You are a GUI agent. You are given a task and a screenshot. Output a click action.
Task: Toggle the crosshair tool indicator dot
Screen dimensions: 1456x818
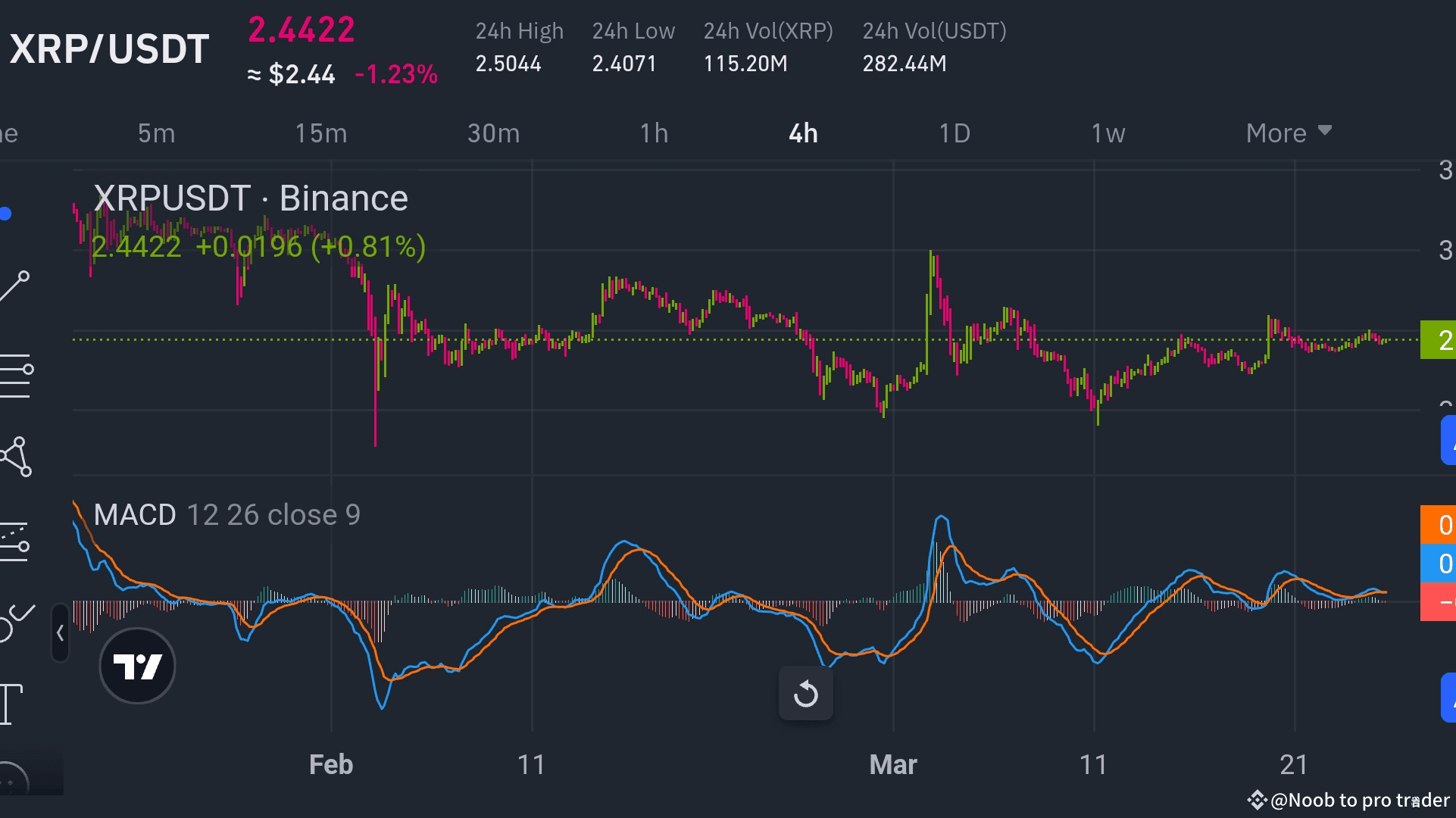[x=6, y=214]
